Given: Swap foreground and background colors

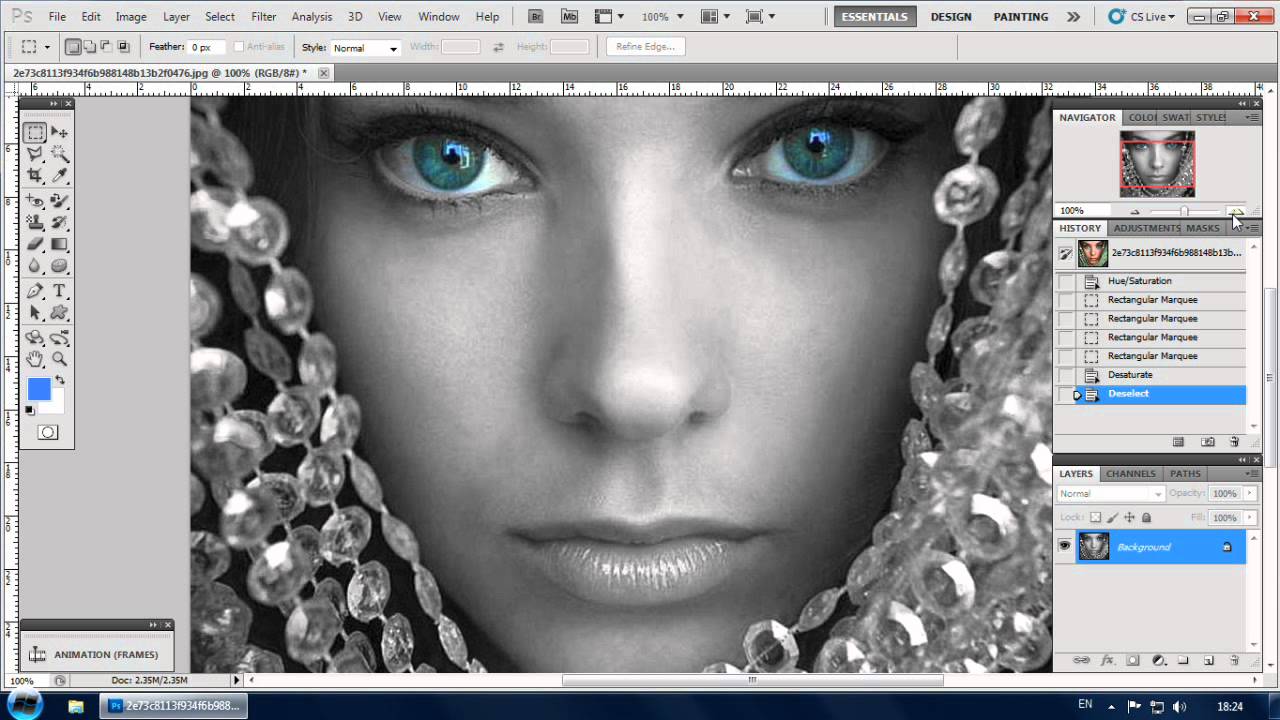Looking at the screenshot, I should (60, 380).
